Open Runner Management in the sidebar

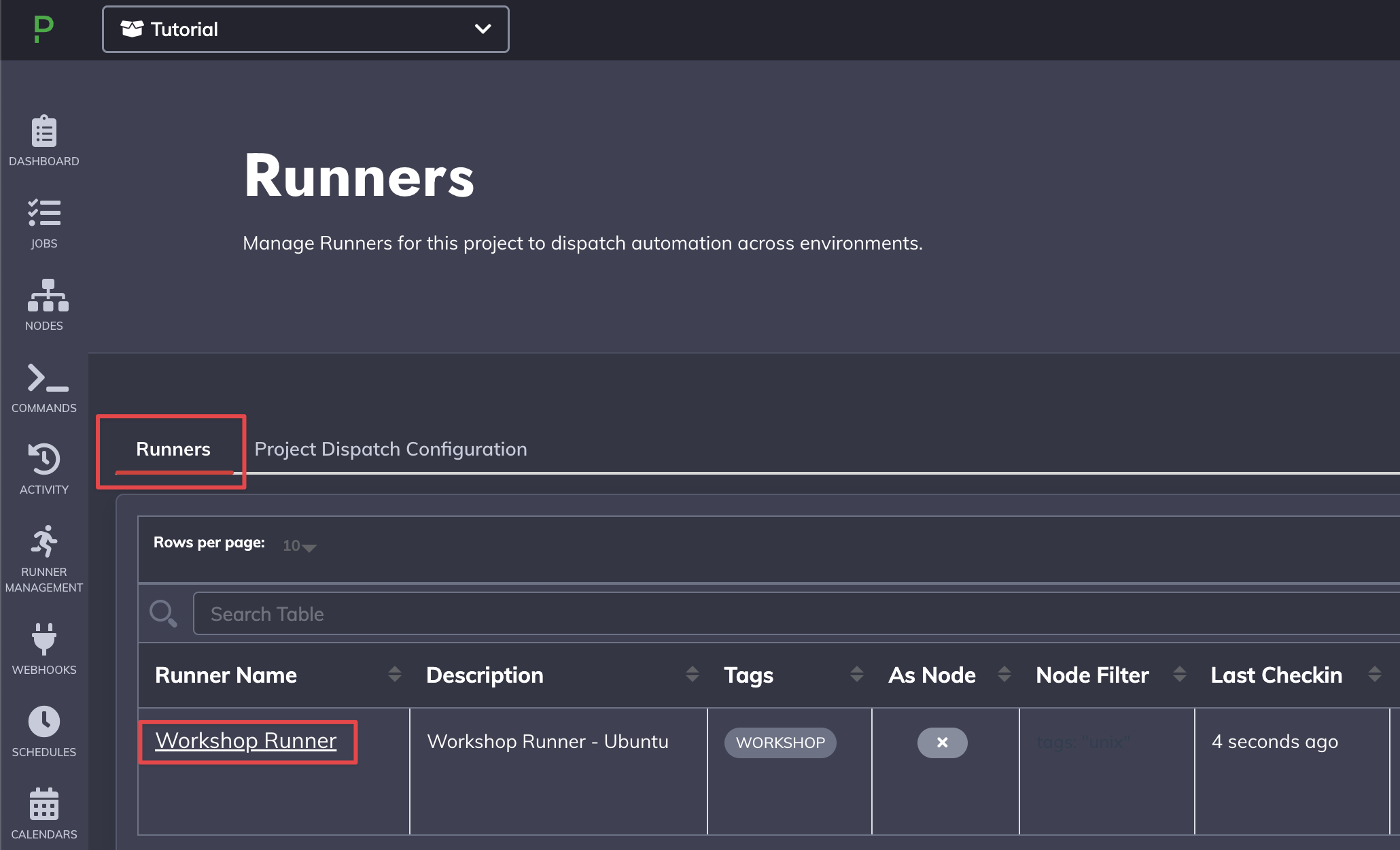point(44,559)
